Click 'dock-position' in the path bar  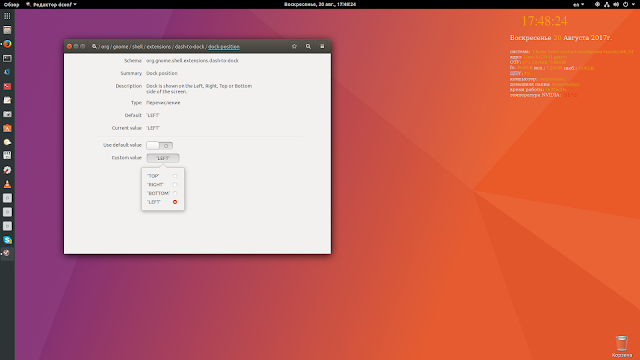tap(224, 47)
